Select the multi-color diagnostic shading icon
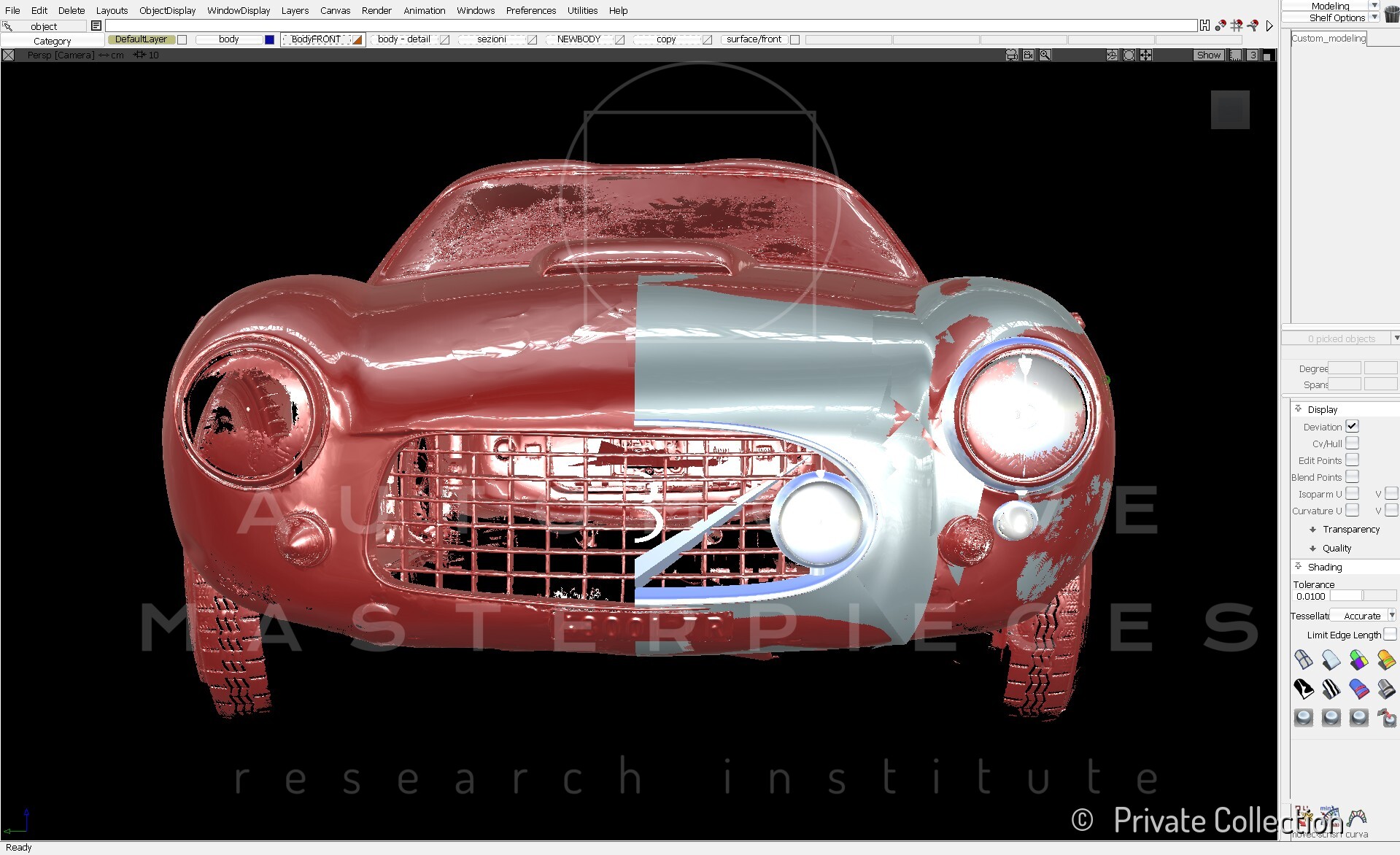The image size is (1400, 855). pos(1358,660)
